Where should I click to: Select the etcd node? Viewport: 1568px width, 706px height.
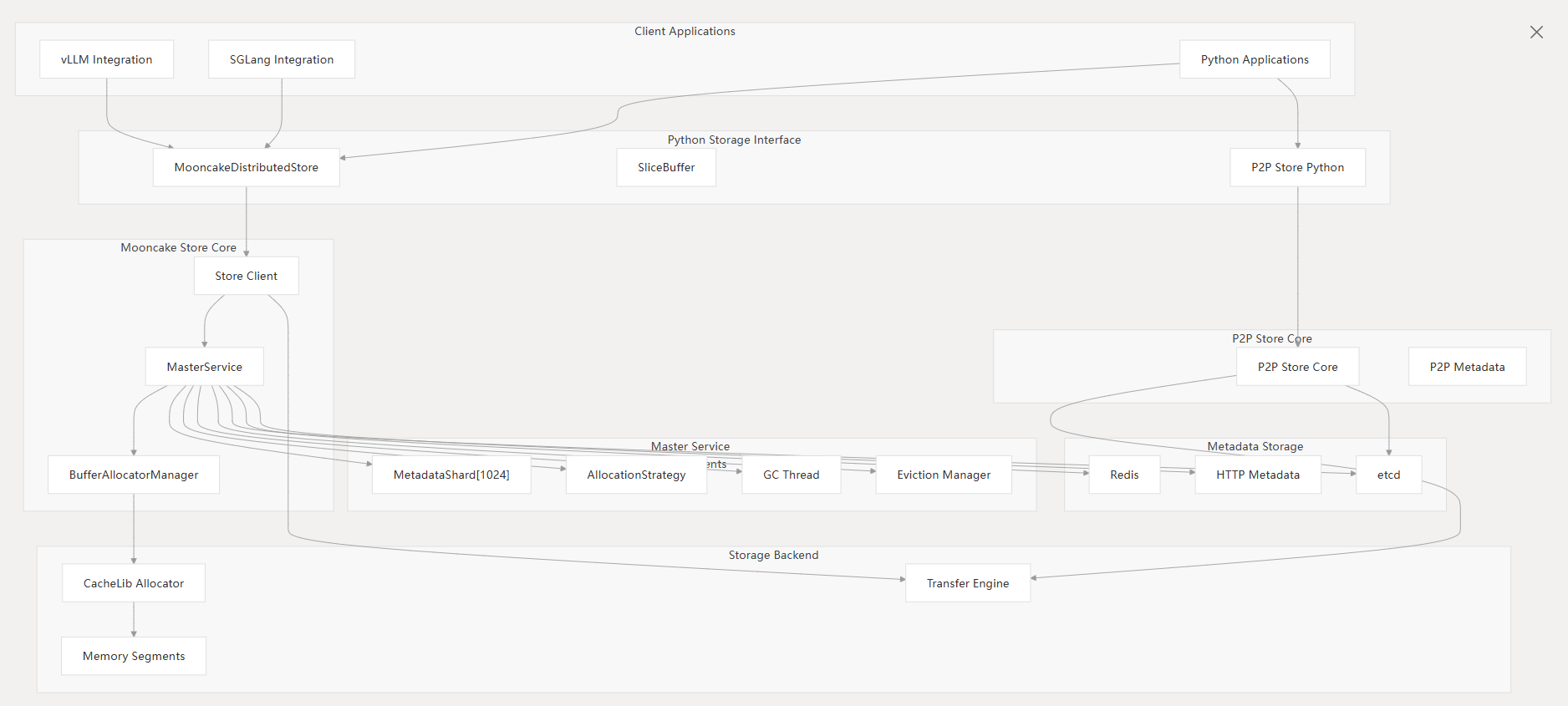point(1389,475)
